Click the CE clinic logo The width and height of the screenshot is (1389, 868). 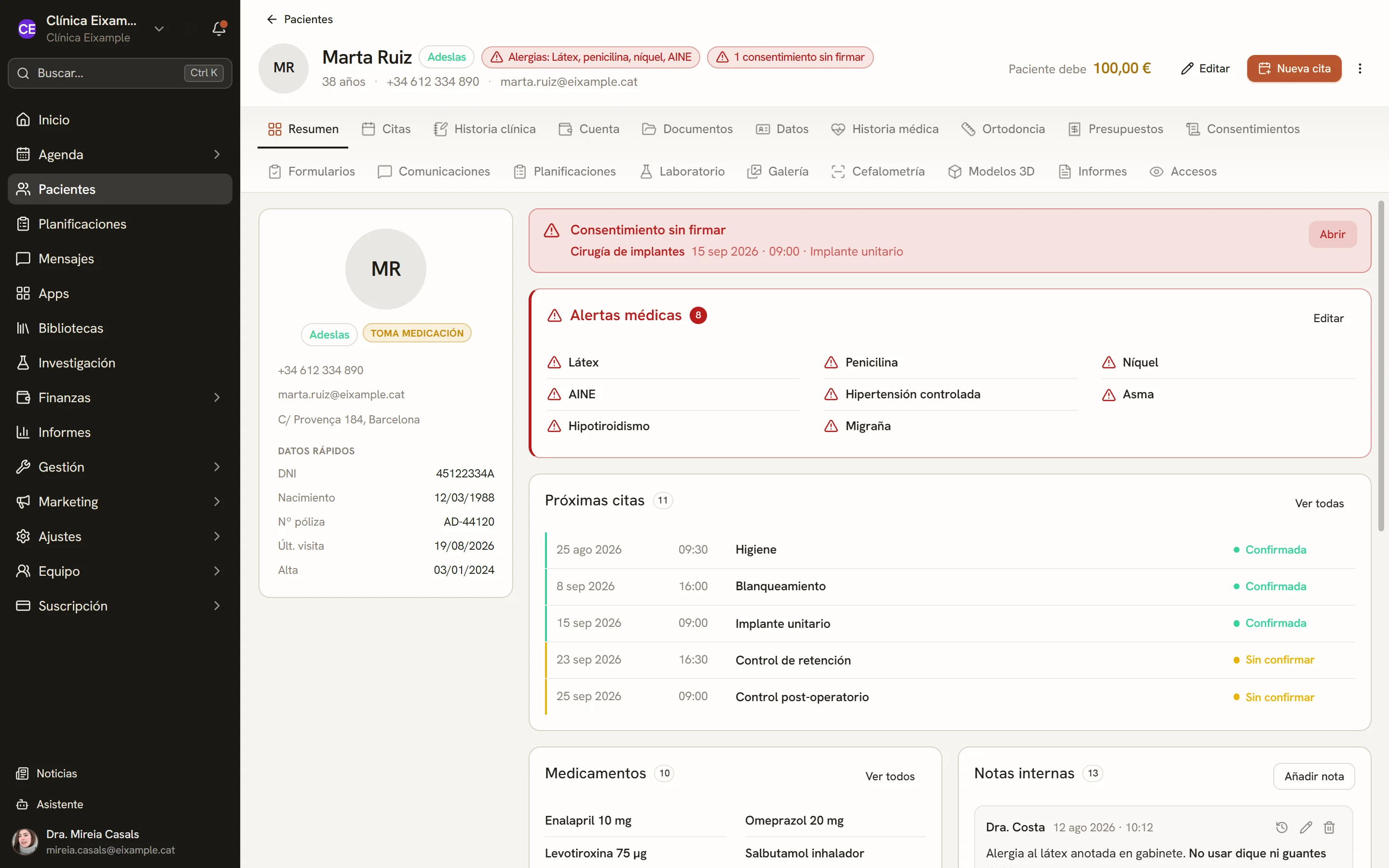(x=27, y=29)
